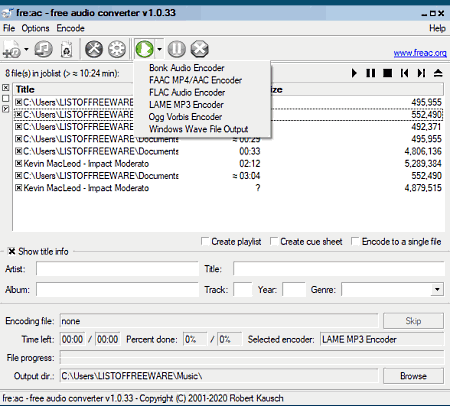450x406 pixels.
Task: Expand the add files dropdown arrow
Action: (x=26, y=49)
